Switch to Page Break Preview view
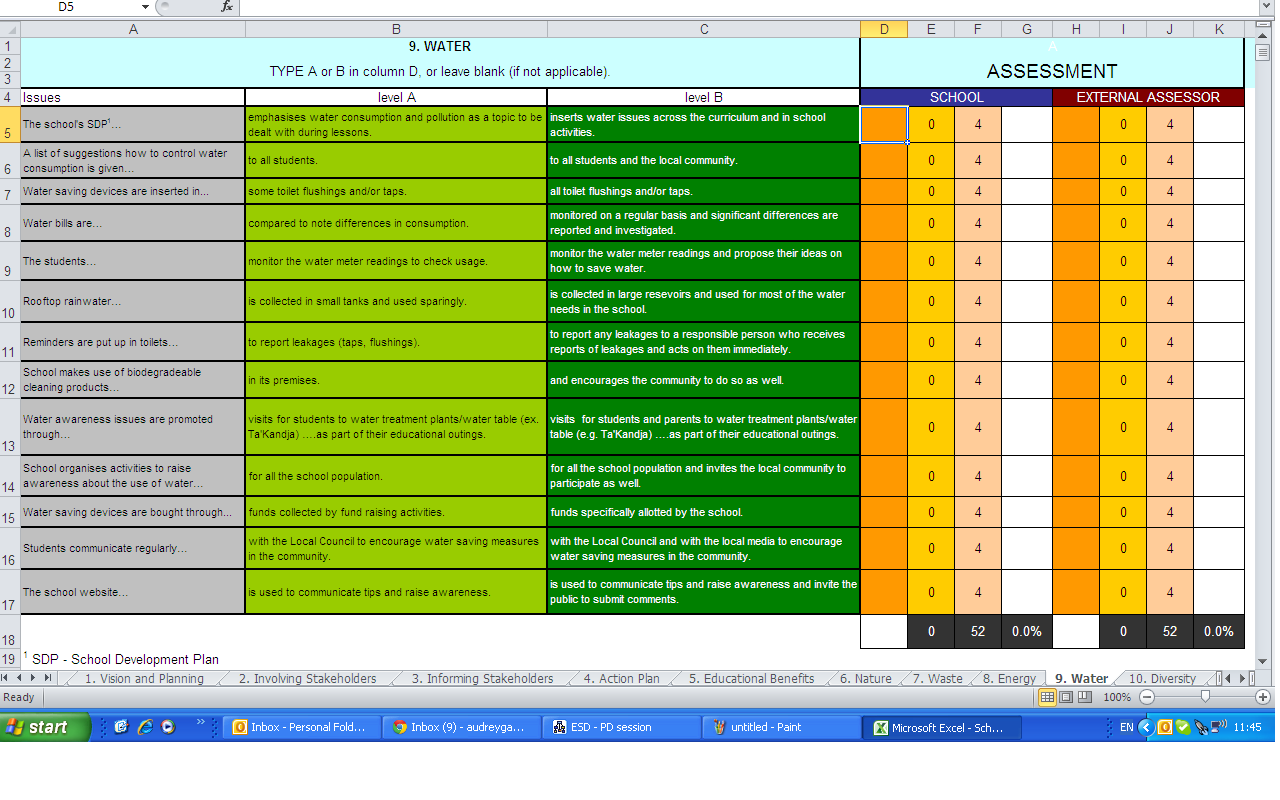The width and height of the screenshot is (1280, 800). [1085, 697]
